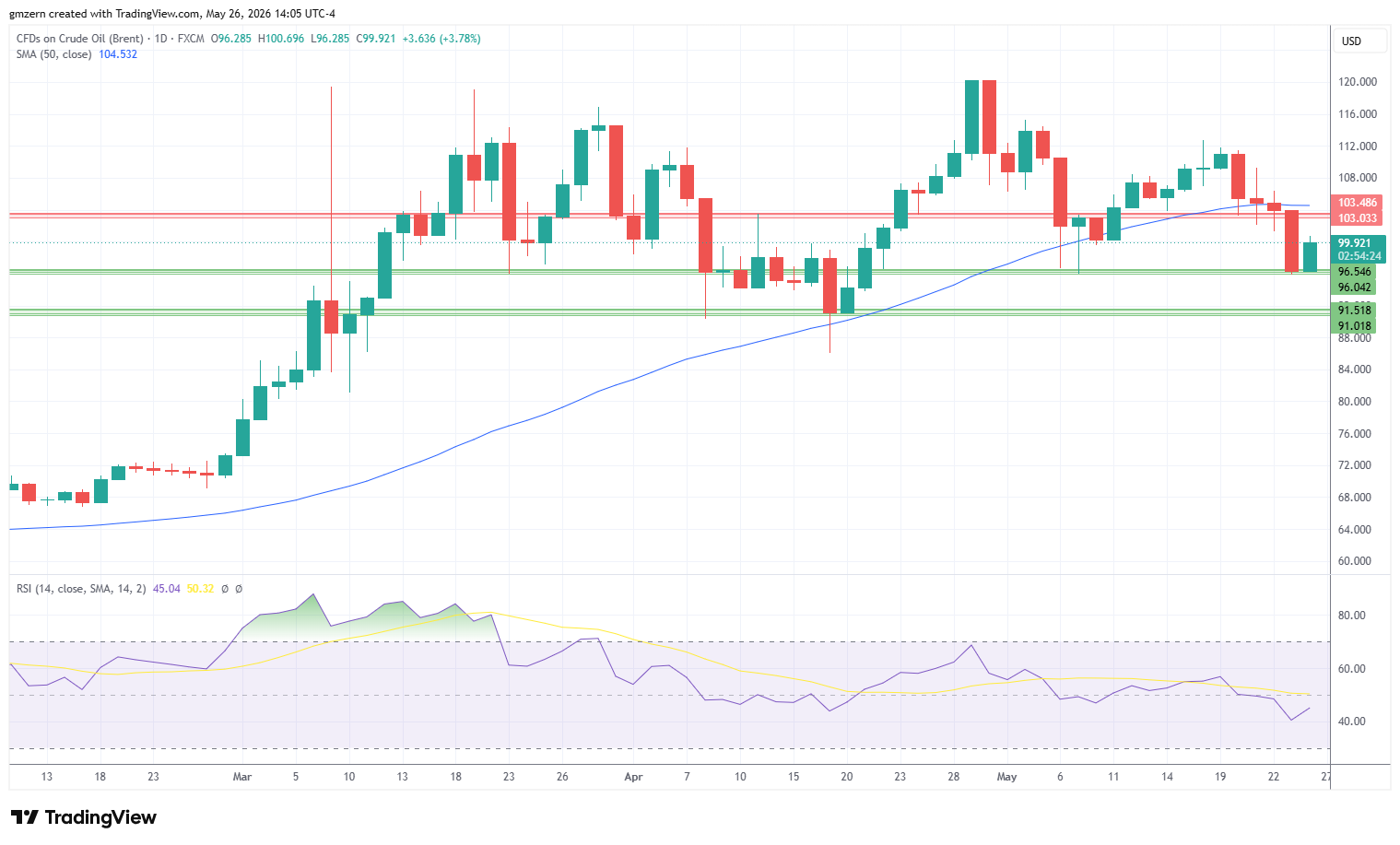Click the TradingView logo at the bottom
Screen dimensions: 1400x845
pos(84,817)
